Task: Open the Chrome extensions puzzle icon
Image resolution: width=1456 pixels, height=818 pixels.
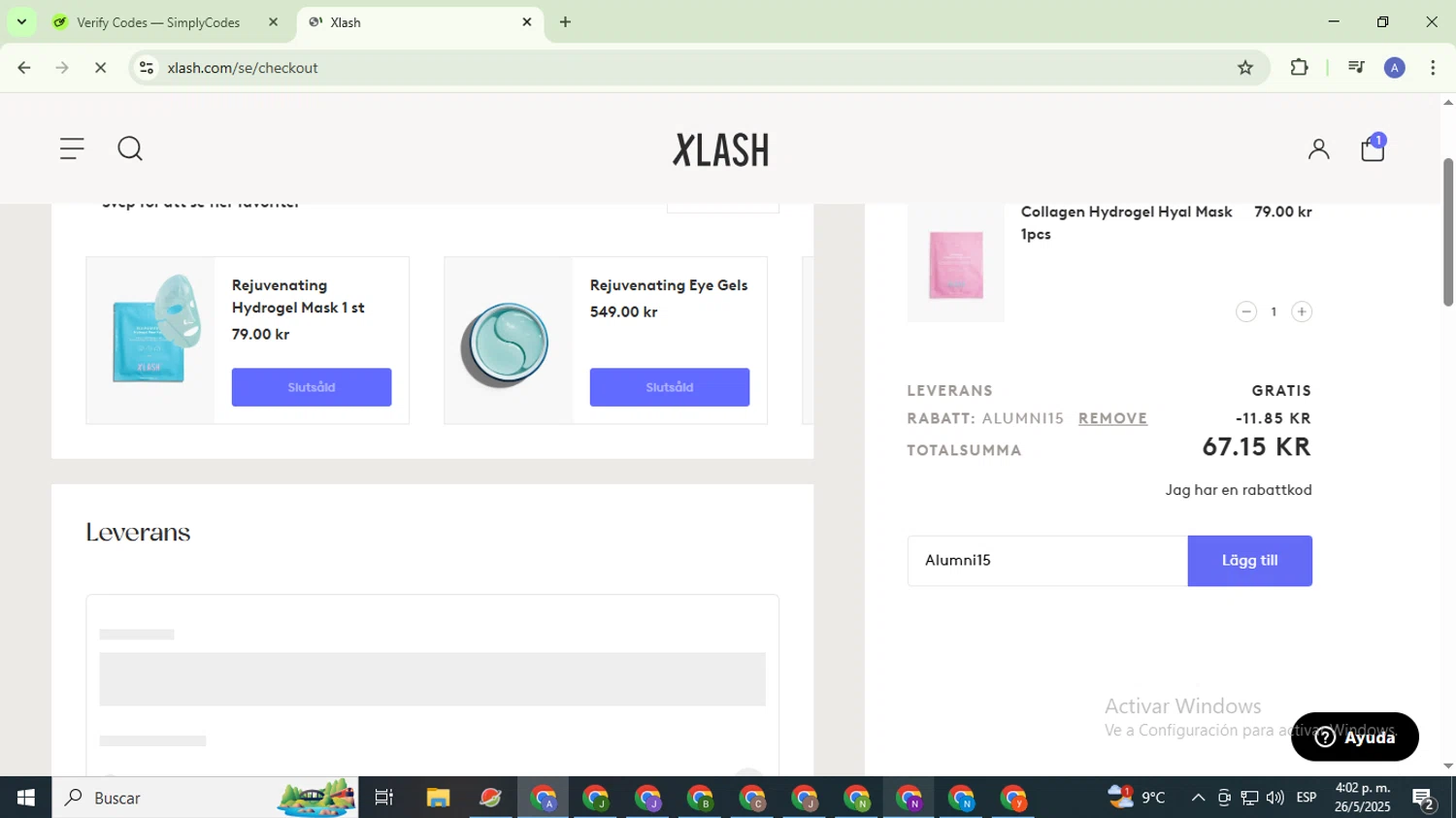Action: pos(1299,68)
